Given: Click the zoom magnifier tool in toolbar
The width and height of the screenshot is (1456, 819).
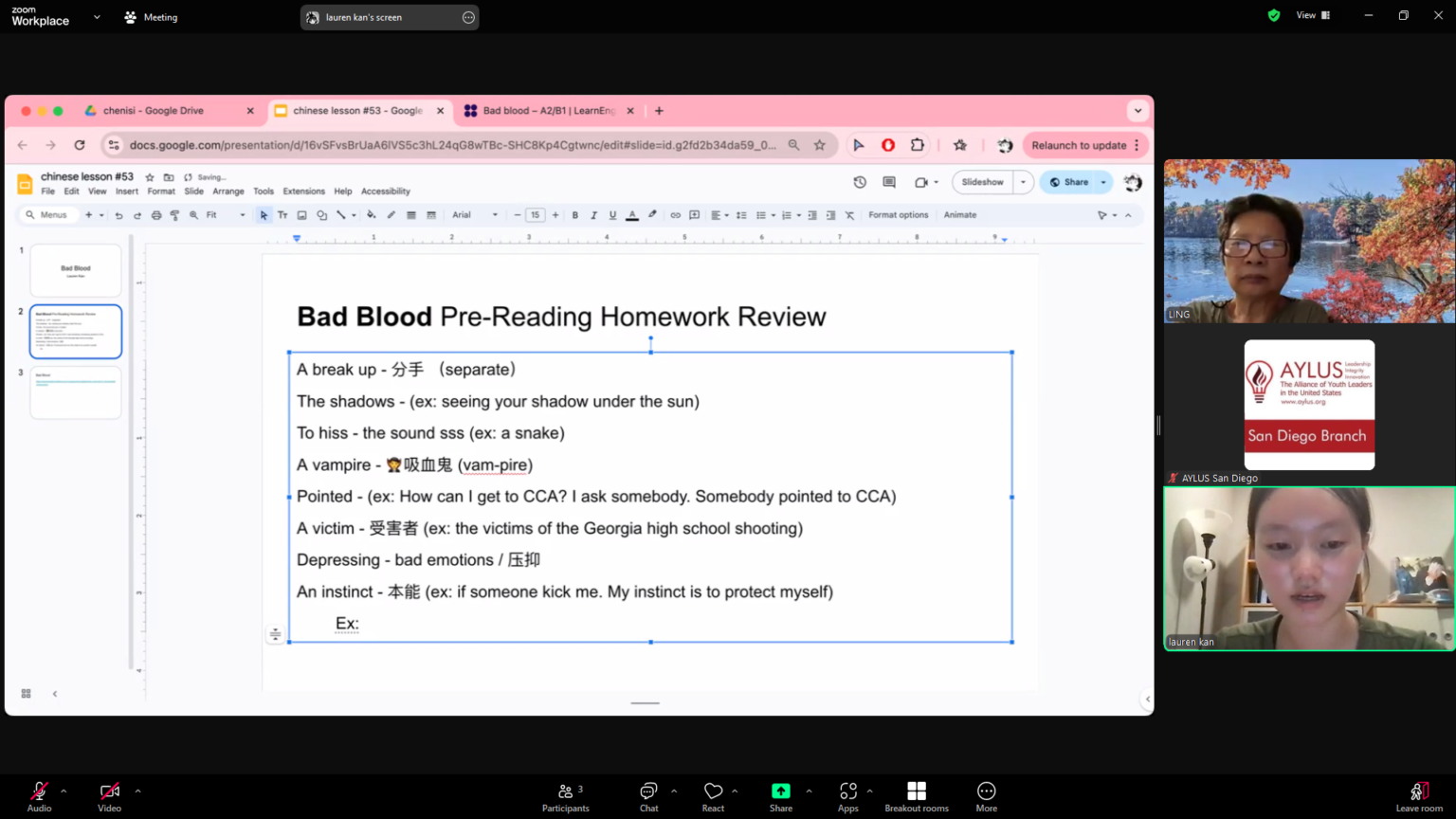Looking at the screenshot, I should [193, 215].
